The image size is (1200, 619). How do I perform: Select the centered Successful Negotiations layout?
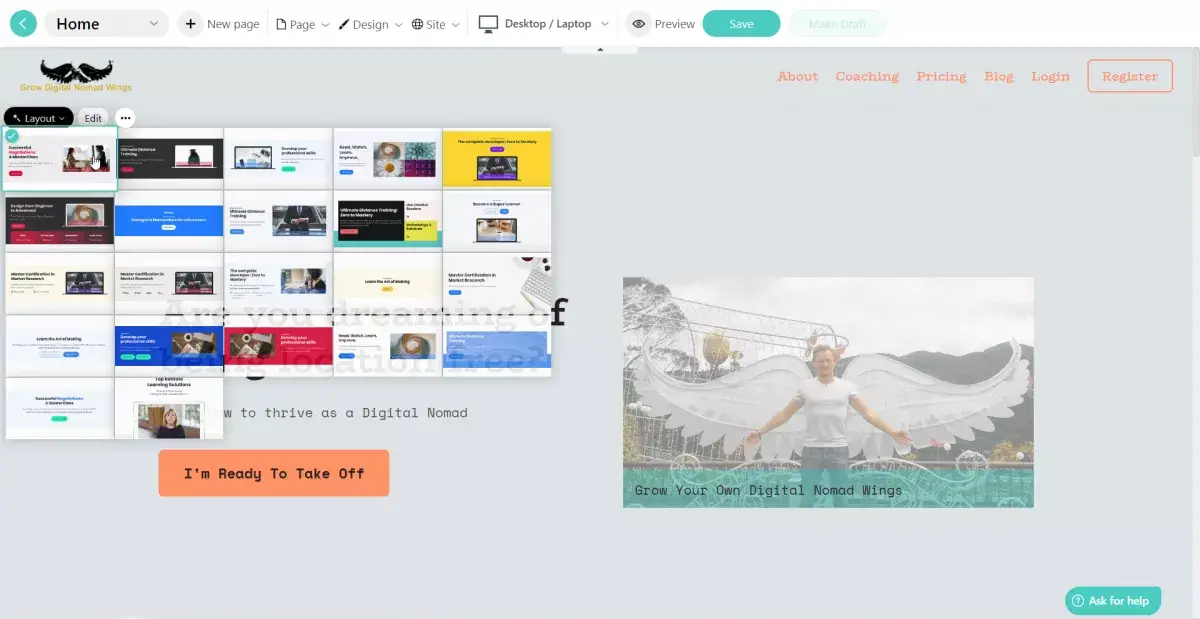point(60,408)
